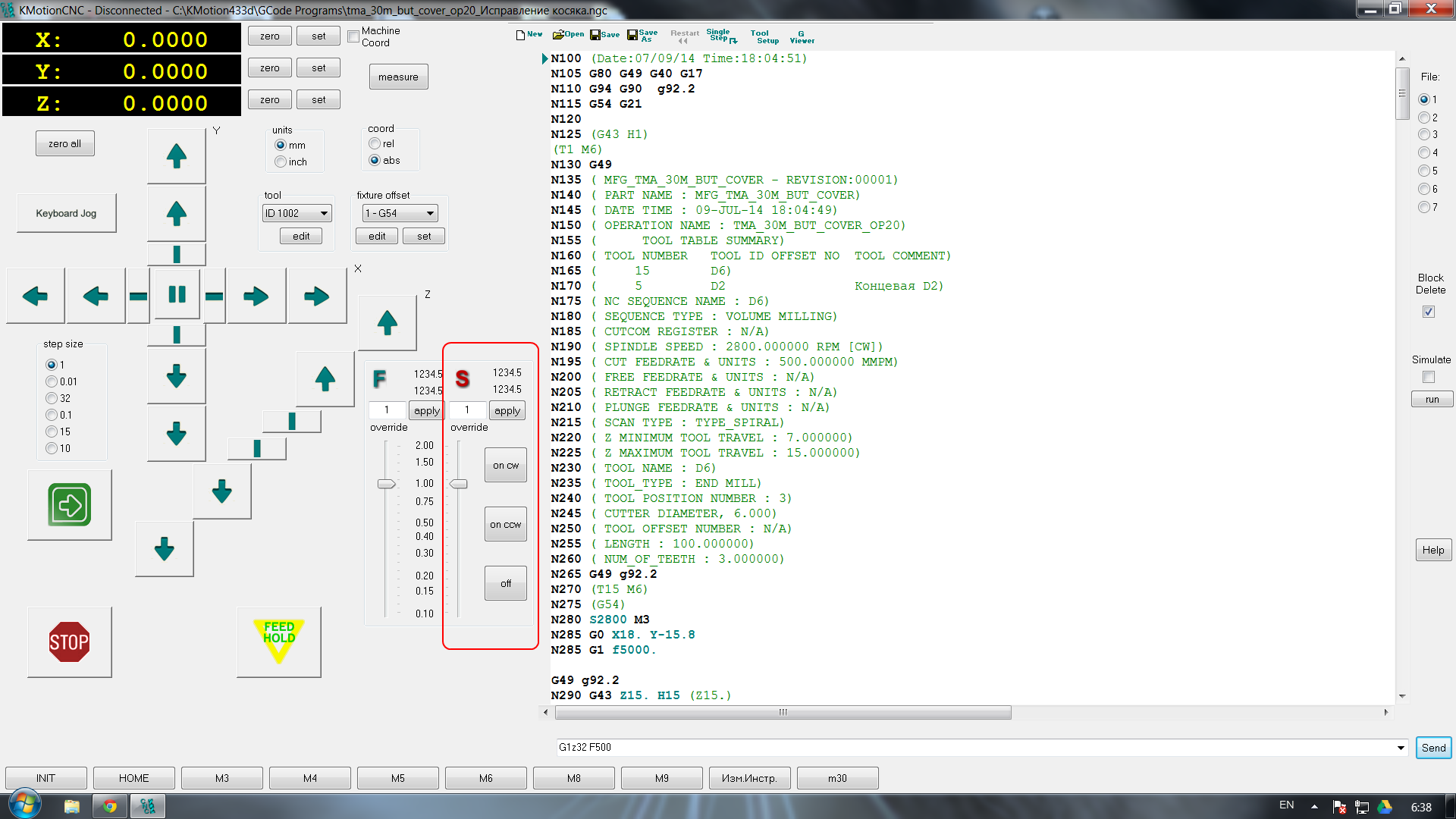This screenshot has height=819, width=1456.
Task: Open the G Viewer toolbar icon
Action: [802, 37]
